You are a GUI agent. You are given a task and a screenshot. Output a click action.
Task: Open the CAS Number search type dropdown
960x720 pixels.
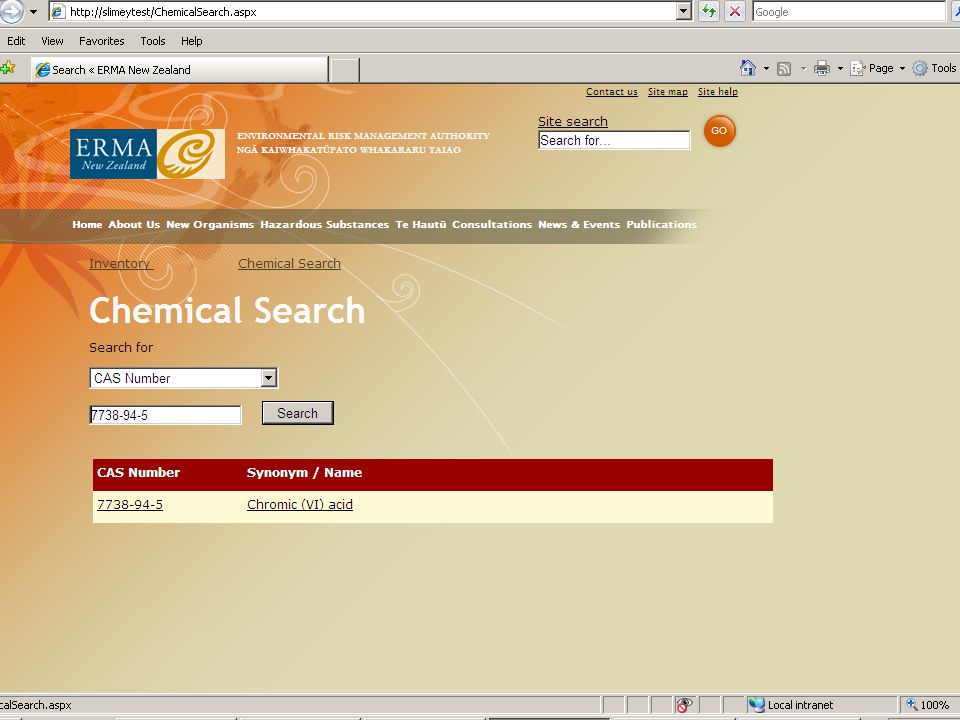click(x=184, y=378)
